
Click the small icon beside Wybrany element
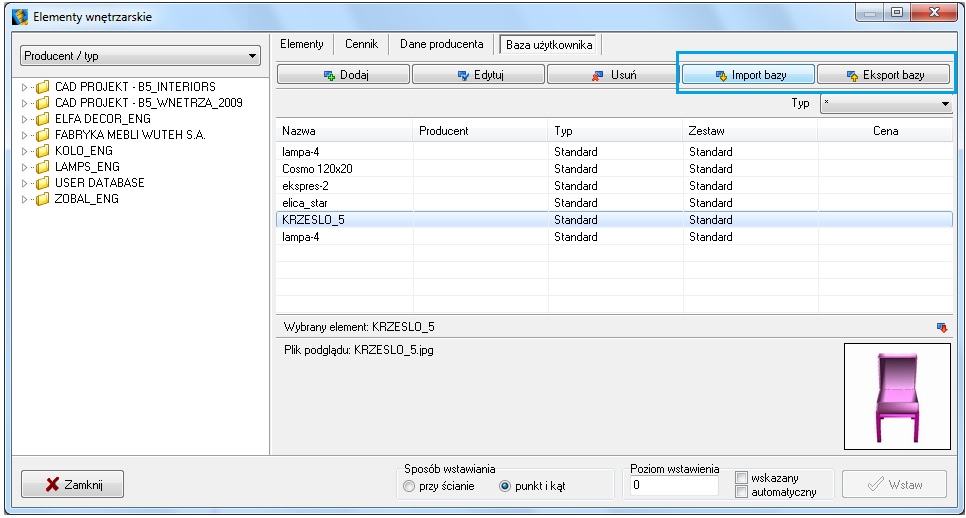941,327
